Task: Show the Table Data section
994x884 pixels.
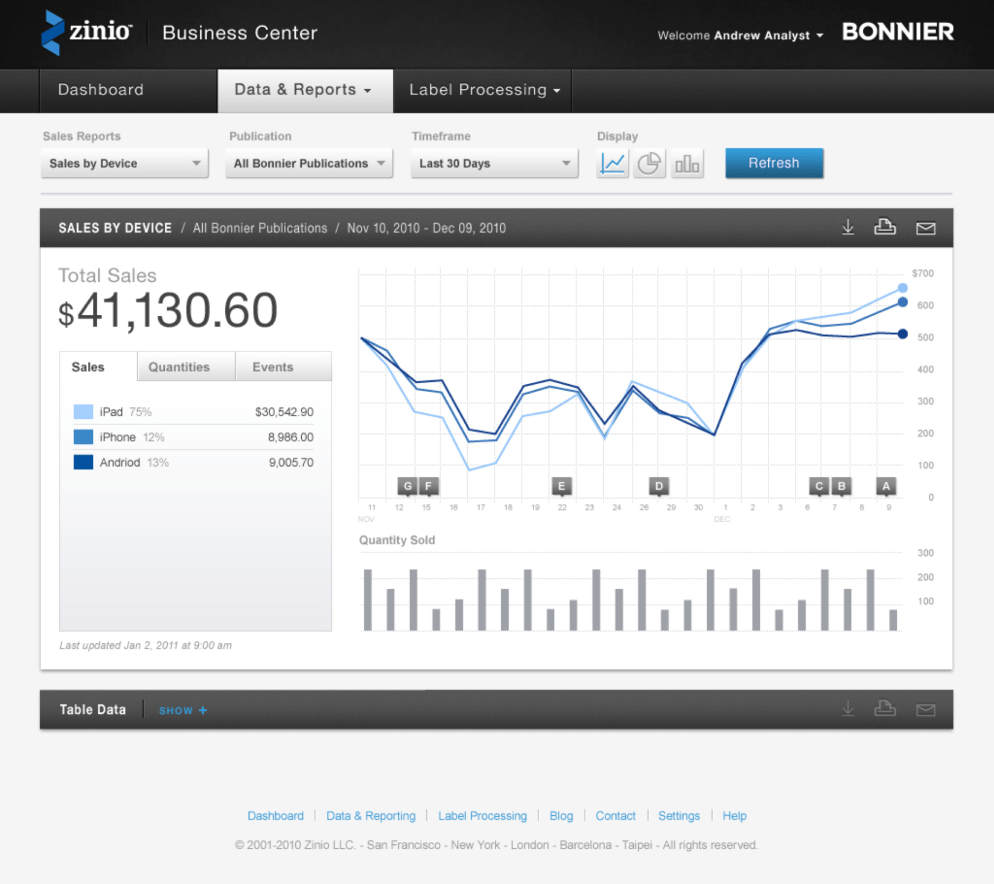Action: tap(183, 711)
